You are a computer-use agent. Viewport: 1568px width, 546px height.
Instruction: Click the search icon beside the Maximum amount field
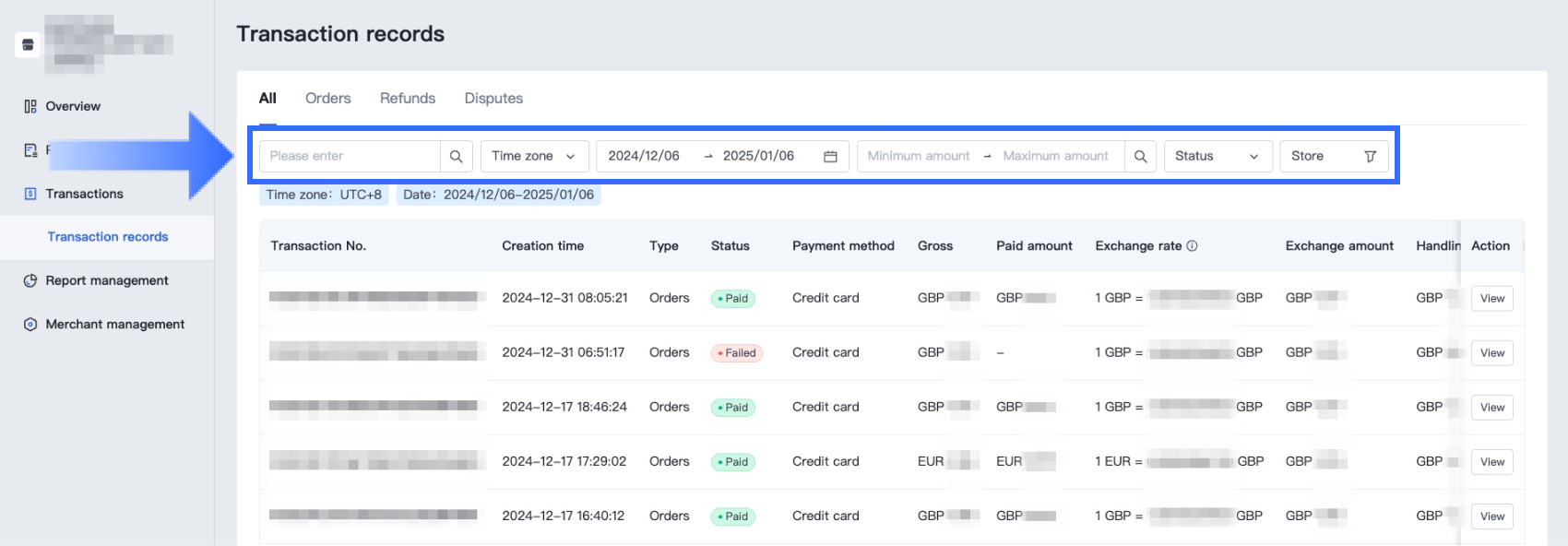click(x=1140, y=157)
